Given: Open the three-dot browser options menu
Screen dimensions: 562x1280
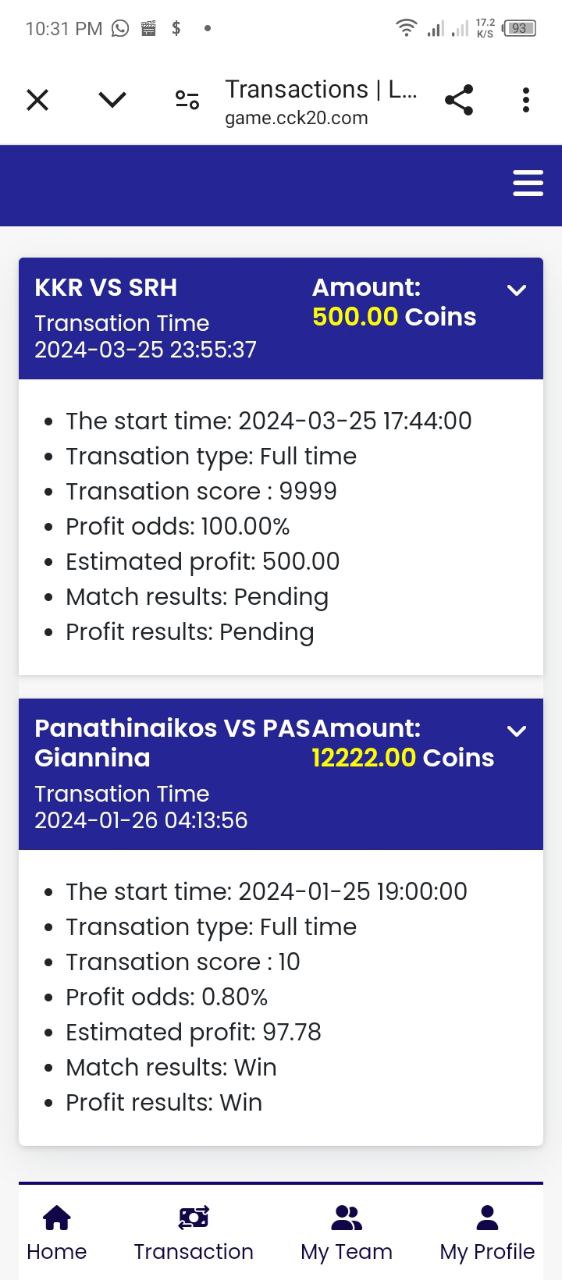Looking at the screenshot, I should pyautogui.click(x=526, y=100).
